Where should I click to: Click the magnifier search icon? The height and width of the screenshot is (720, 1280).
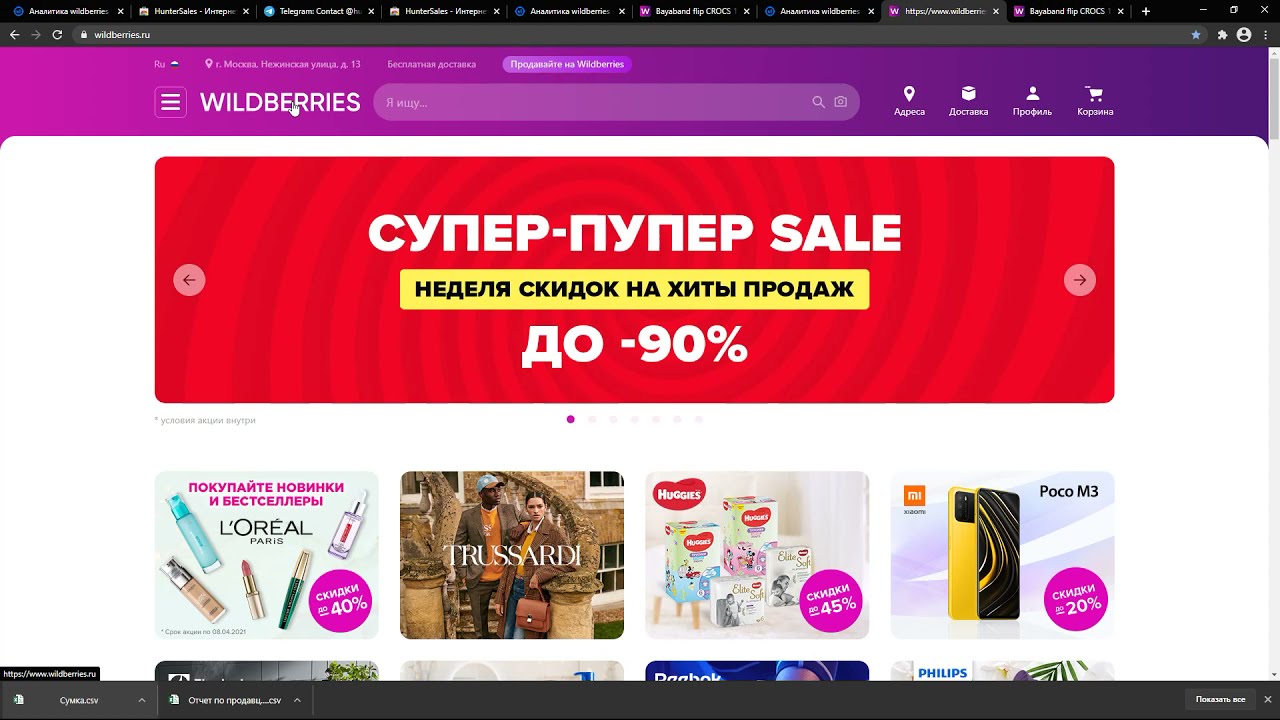coord(818,102)
